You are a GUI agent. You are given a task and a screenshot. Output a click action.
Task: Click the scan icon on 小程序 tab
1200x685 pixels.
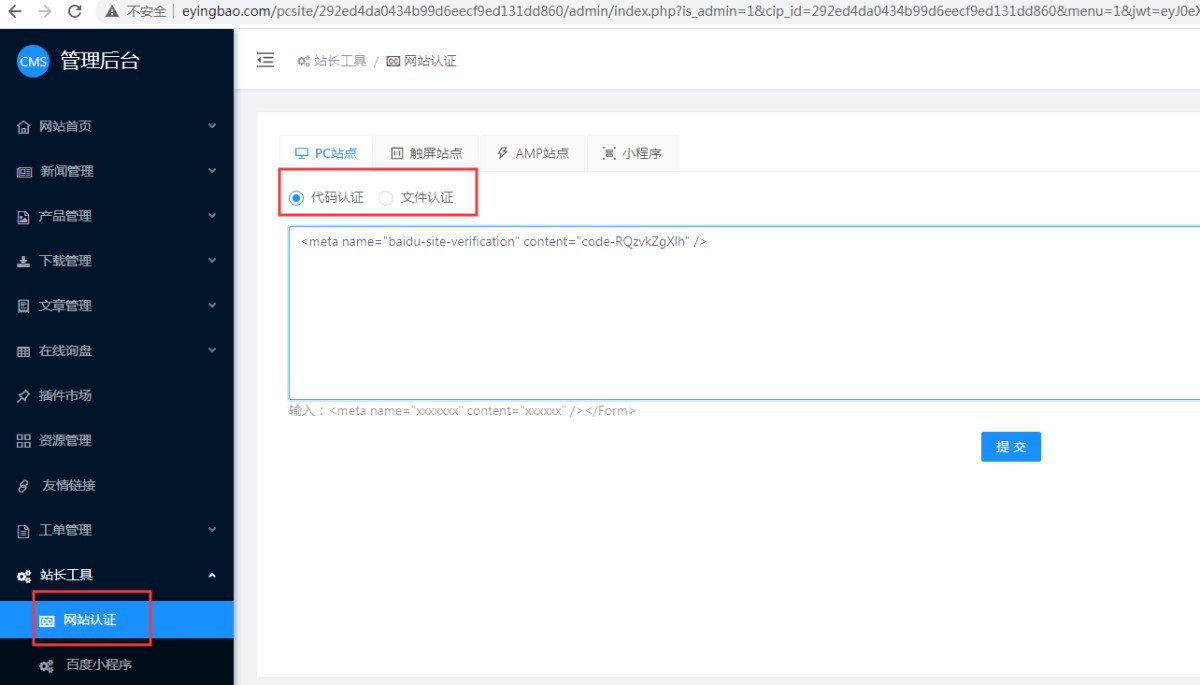tap(609, 154)
